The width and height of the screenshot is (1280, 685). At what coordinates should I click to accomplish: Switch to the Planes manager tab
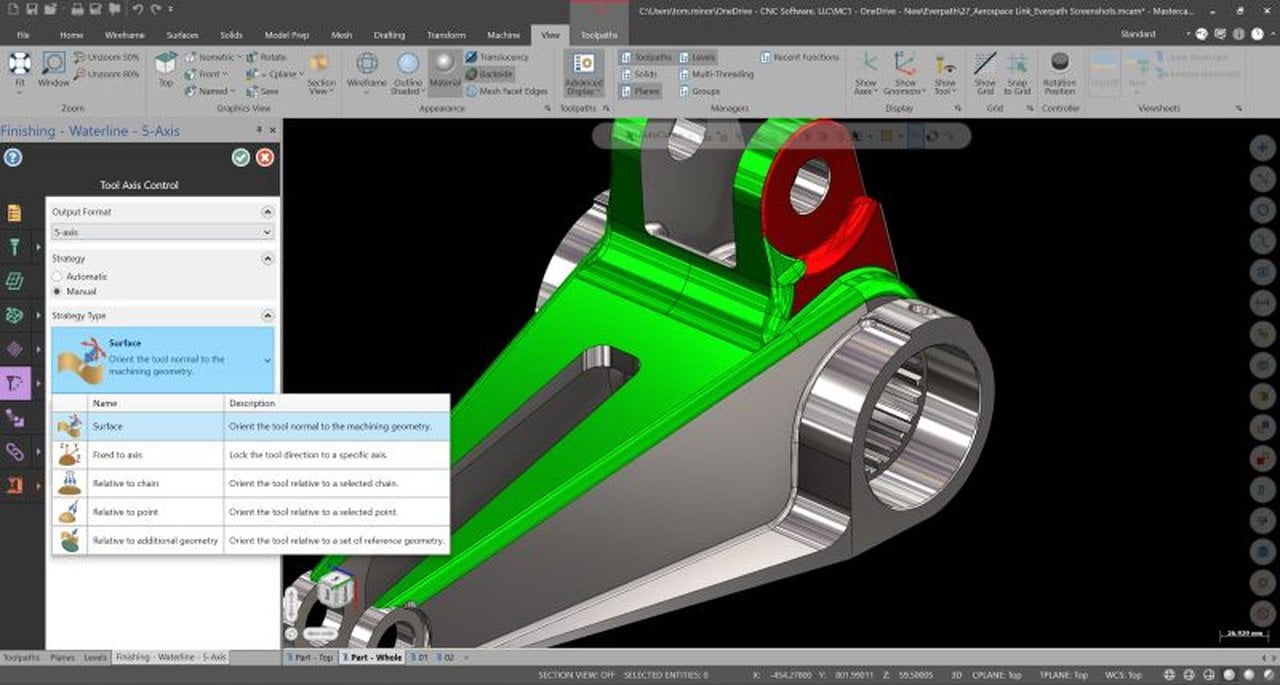[x=62, y=657]
